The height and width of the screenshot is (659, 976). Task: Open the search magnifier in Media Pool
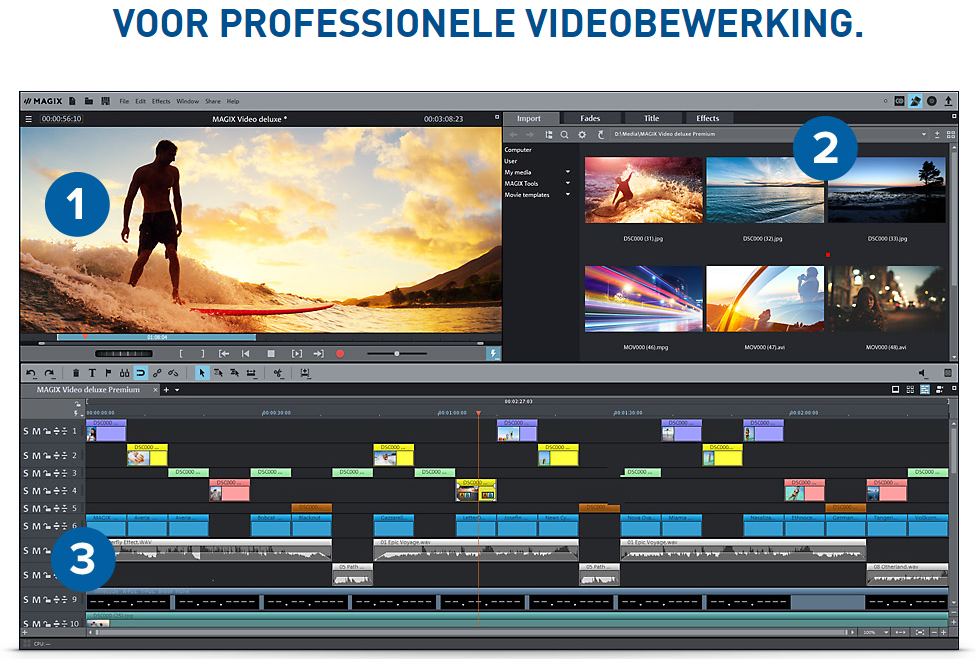[564, 134]
